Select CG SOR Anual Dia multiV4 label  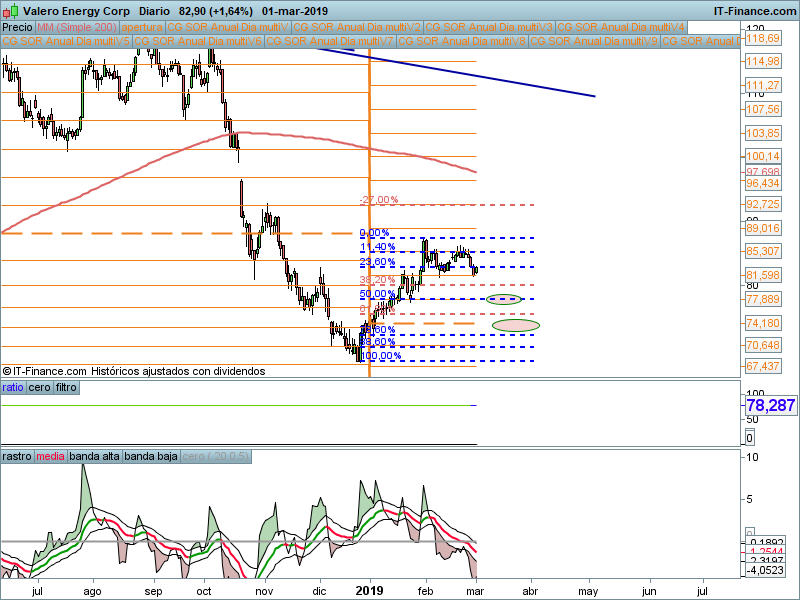click(621, 27)
